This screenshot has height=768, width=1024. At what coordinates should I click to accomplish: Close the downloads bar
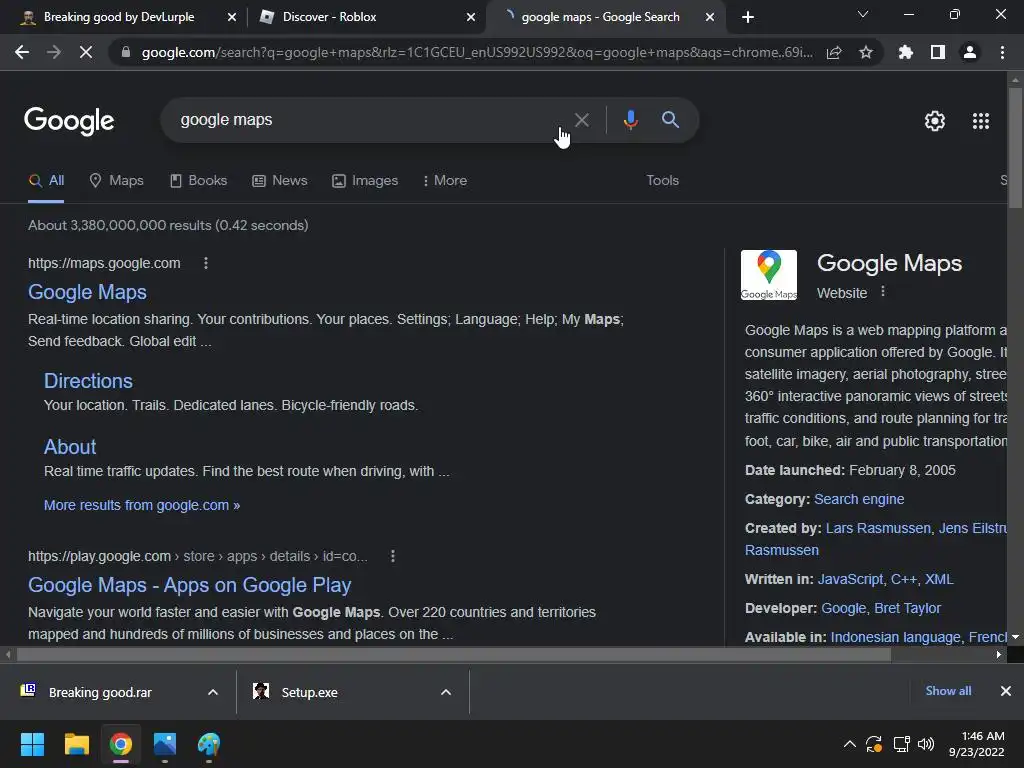point(1006,691)
